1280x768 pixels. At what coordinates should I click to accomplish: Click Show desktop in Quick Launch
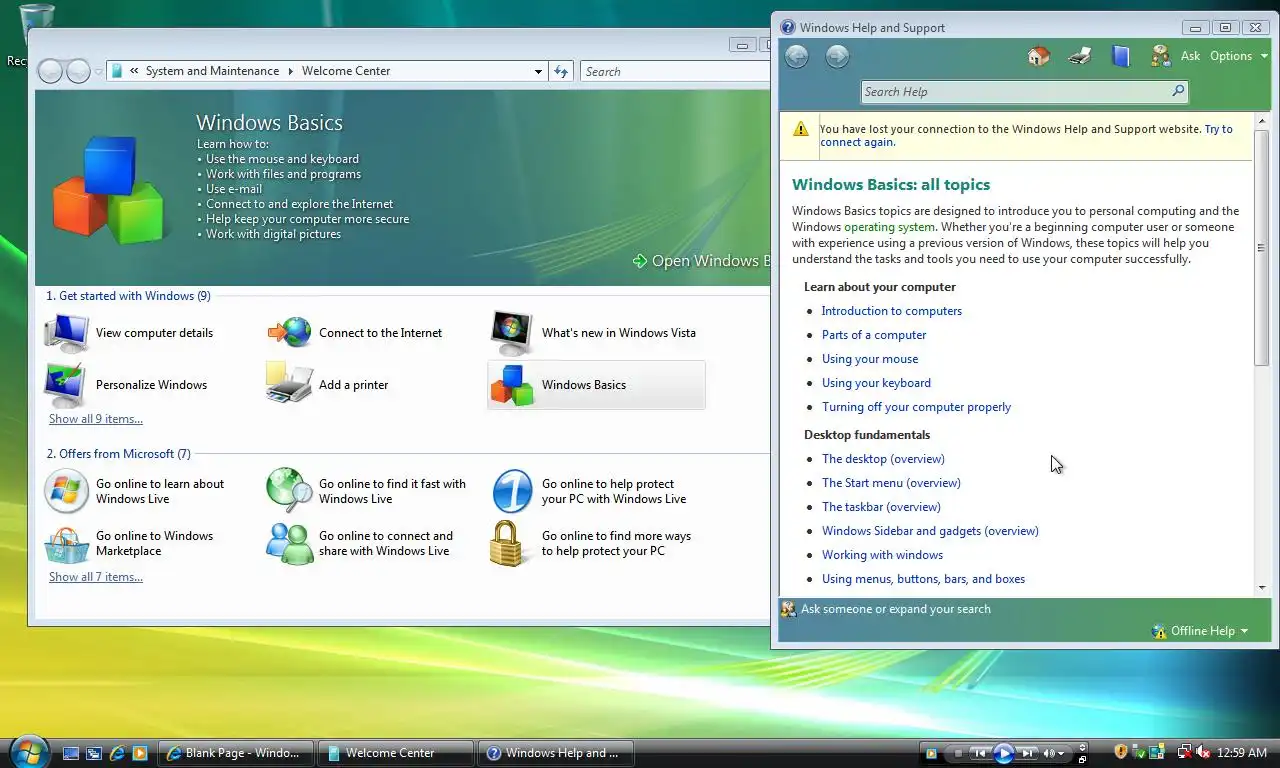point(71,753)
